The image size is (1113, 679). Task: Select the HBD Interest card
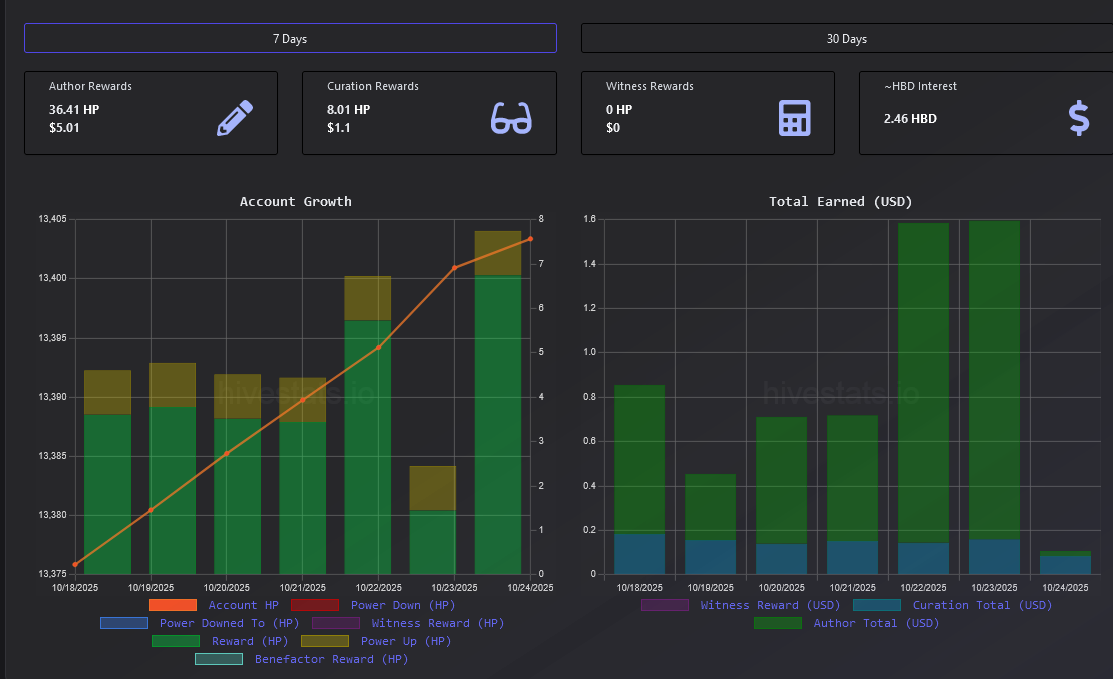(x=985, y=112)
